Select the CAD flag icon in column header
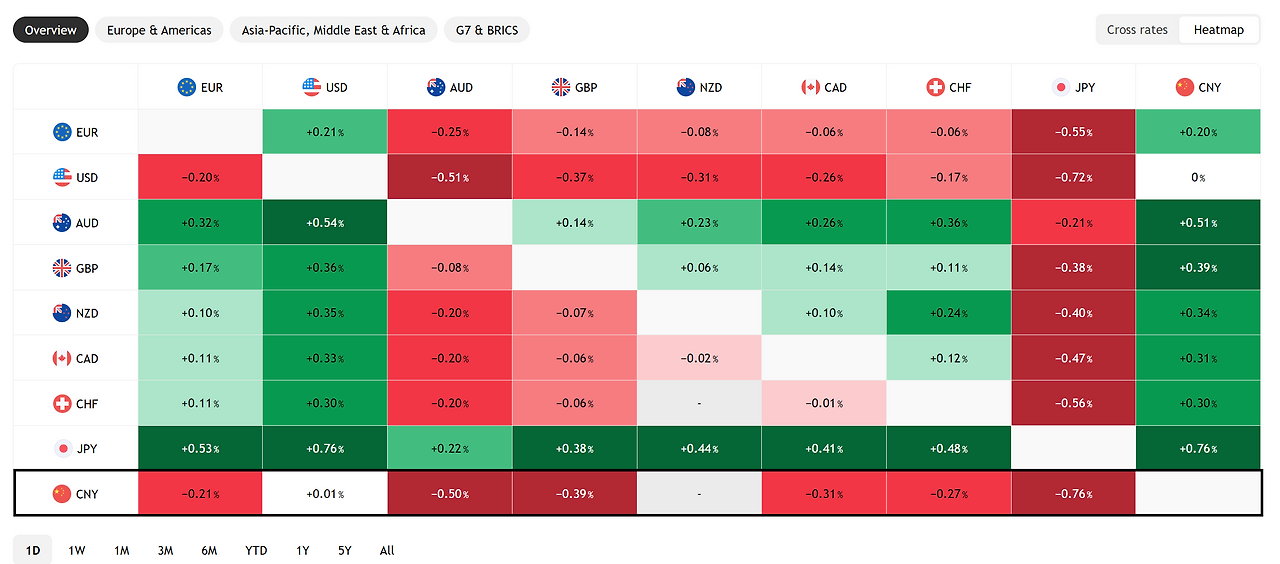1280x564 pixels. (810, 87)
